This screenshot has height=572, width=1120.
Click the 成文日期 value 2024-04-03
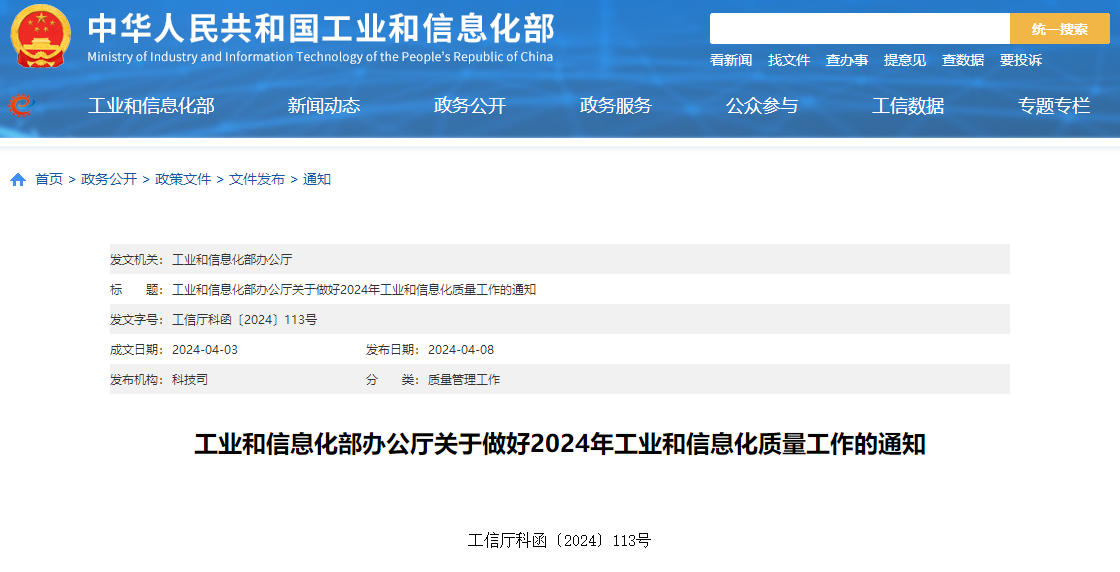coord(205,350)
